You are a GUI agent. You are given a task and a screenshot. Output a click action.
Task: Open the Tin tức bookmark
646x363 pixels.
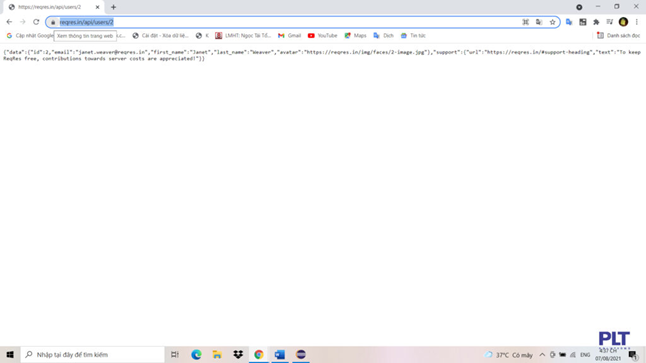(x=413, y=36)
